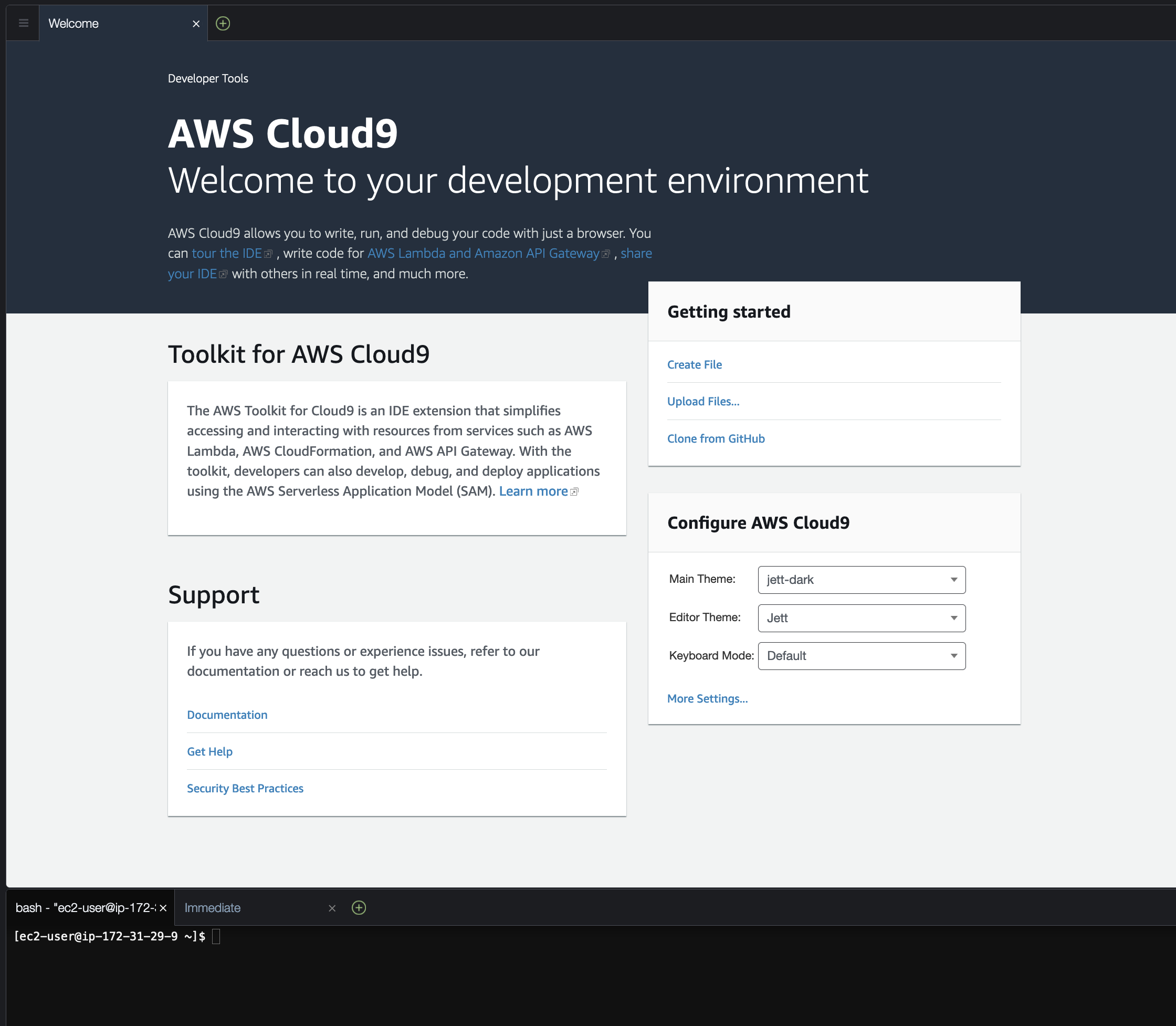Click the external link icon after your IDE
Screen dimensions: 1176x1026
click(223, 275)
